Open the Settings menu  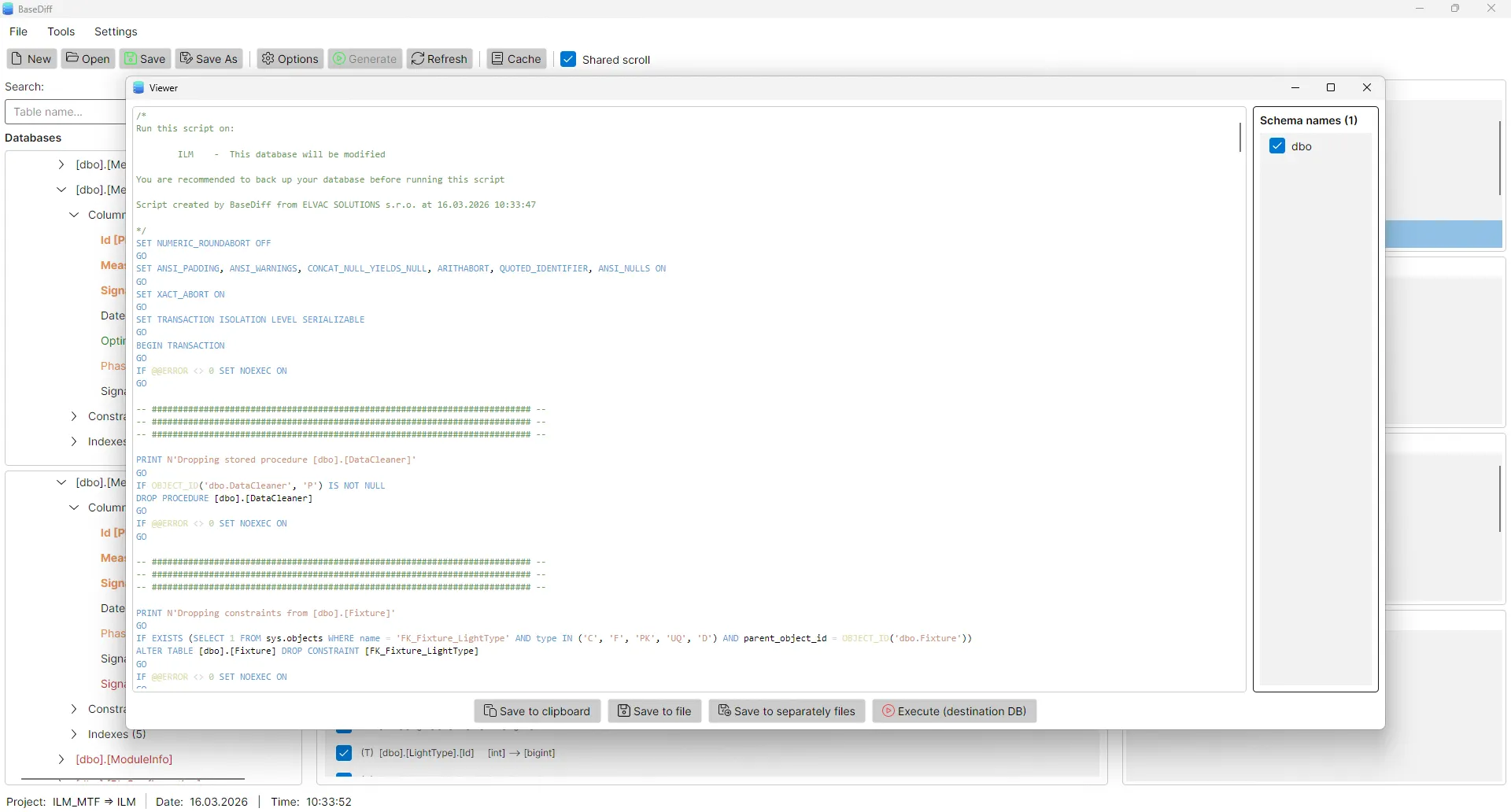click(x=116, y=31)
